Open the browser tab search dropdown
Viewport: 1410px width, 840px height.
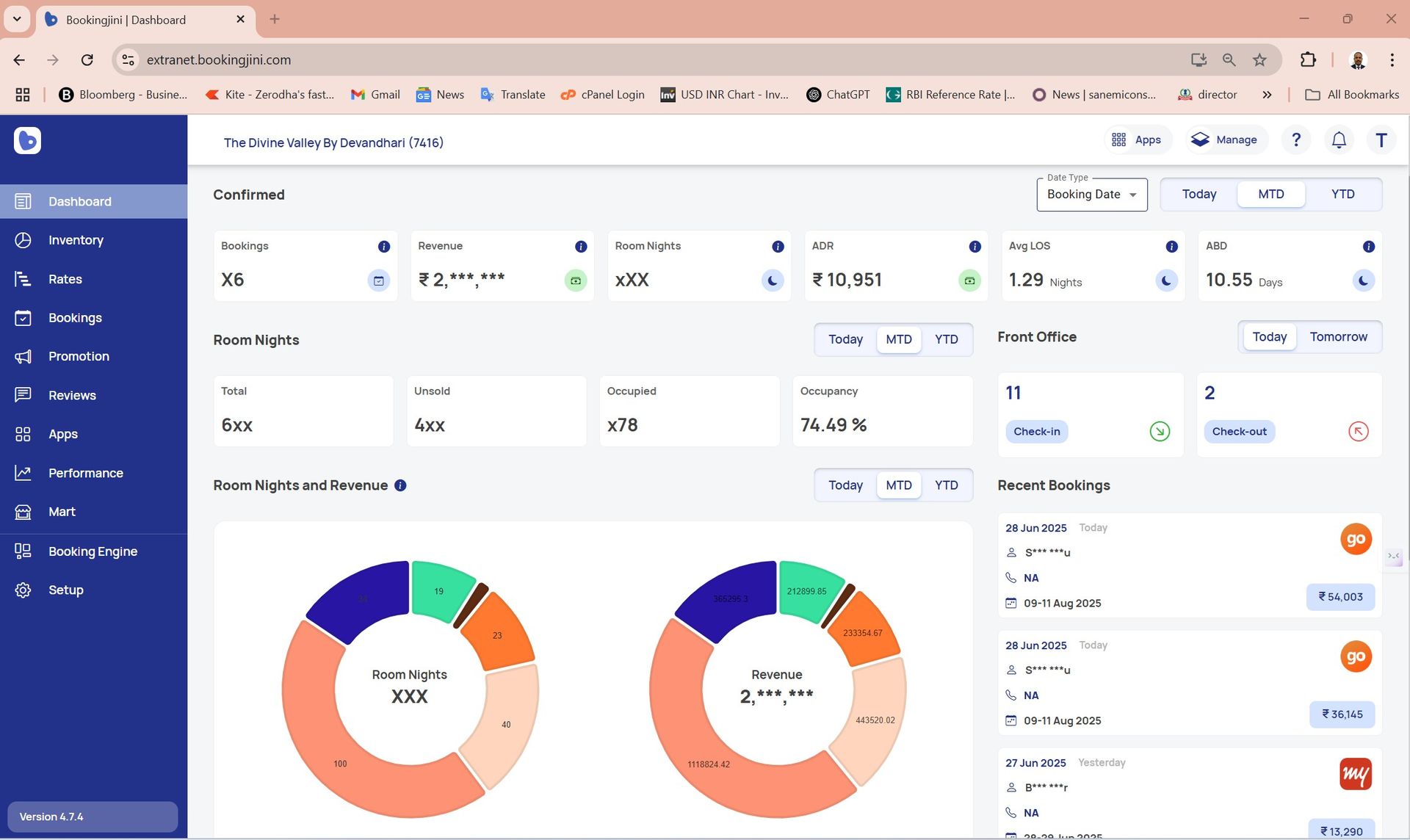tap(16, 19)
